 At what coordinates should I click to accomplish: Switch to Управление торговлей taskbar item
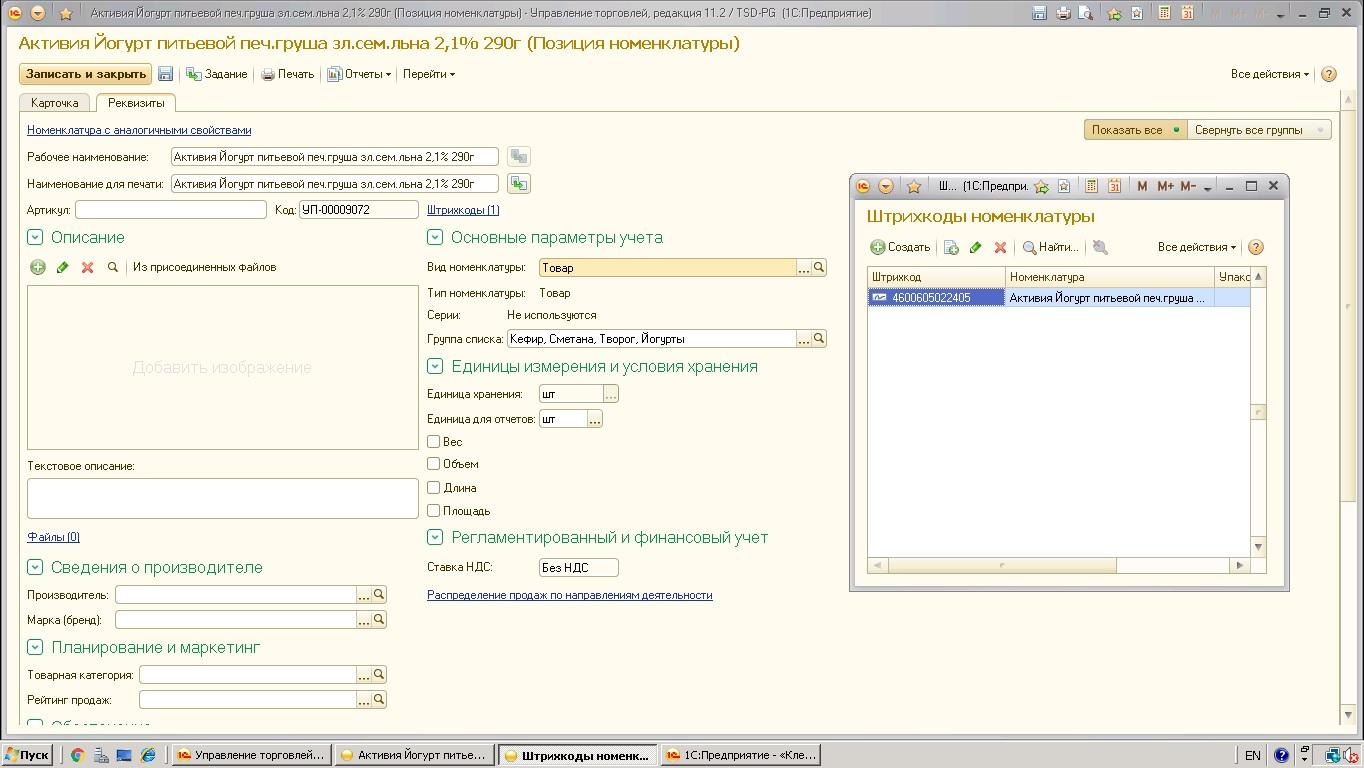pyautogui.click(x=251, y=755)
